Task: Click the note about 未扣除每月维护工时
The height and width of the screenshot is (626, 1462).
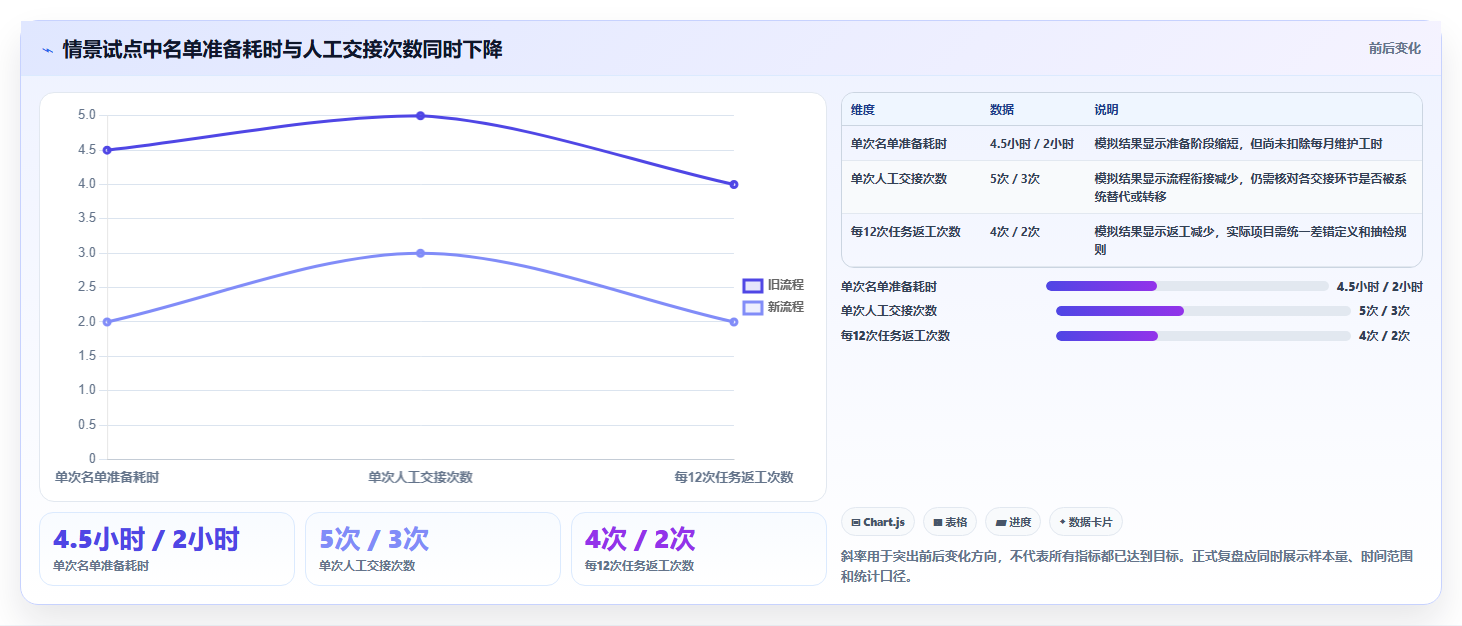Action: pyautogui.click(x=1239, y=144)
